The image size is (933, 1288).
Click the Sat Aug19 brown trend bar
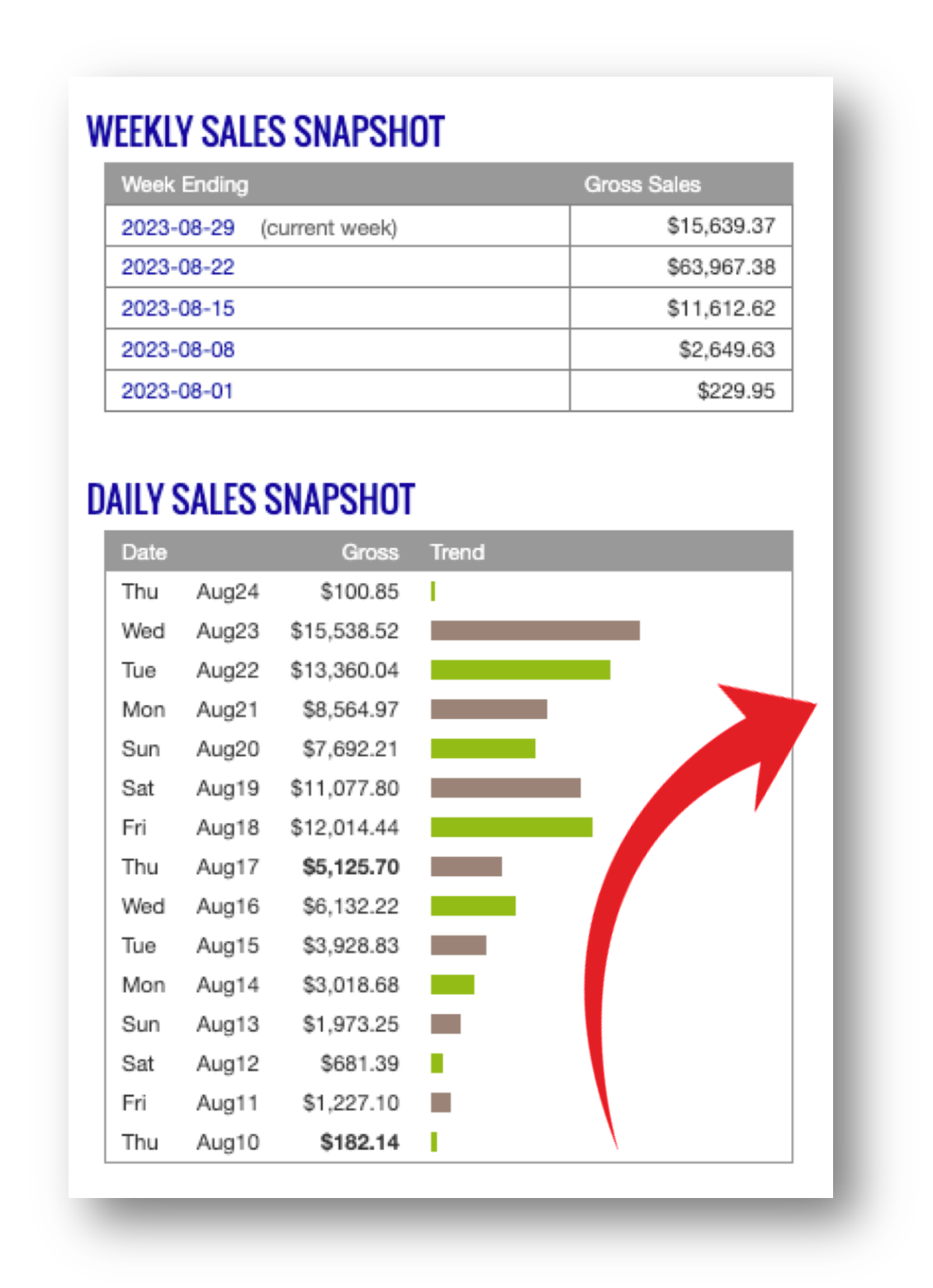tap(505, 788)
